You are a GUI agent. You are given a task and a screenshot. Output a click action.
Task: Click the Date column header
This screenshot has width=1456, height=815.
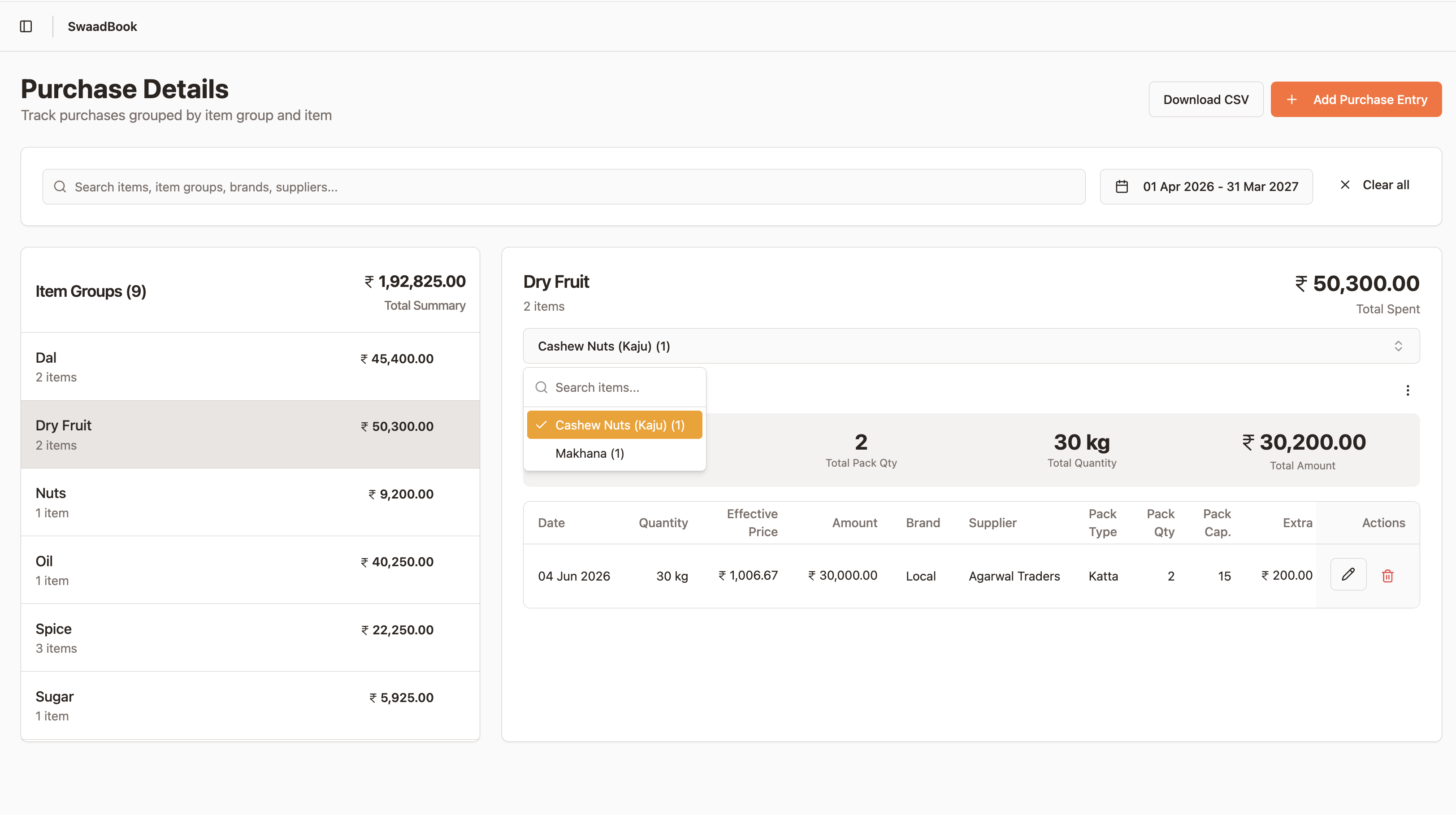coord(551,523)
